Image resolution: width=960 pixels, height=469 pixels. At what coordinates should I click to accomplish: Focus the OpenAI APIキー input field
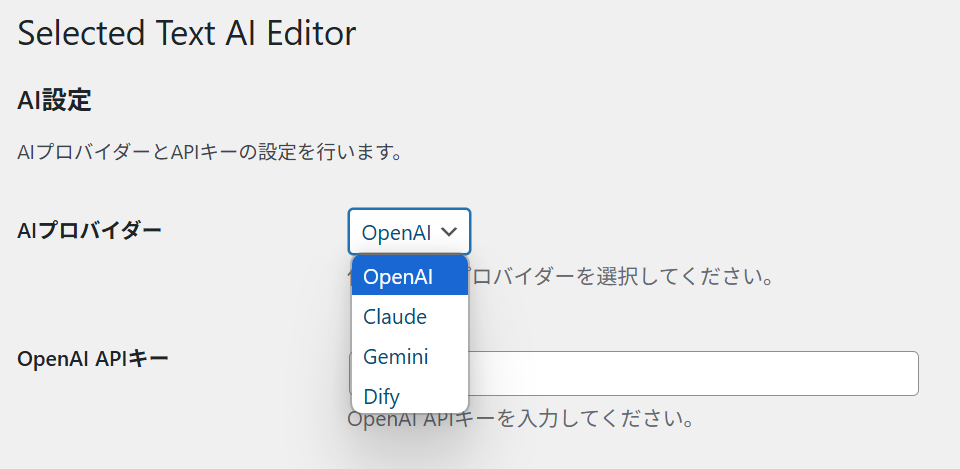tap(633, 373)
